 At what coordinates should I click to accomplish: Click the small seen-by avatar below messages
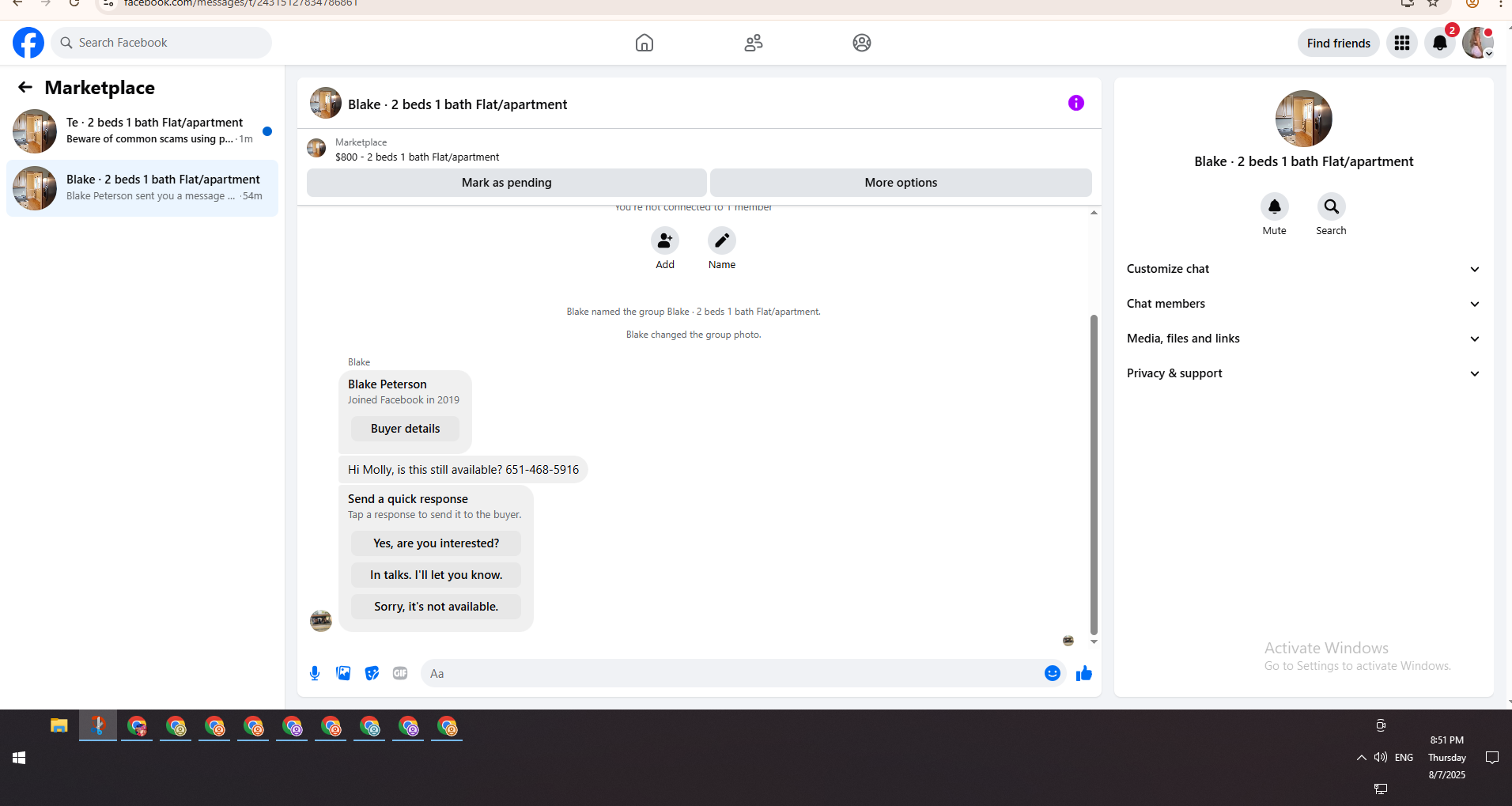click(1068, 641)
